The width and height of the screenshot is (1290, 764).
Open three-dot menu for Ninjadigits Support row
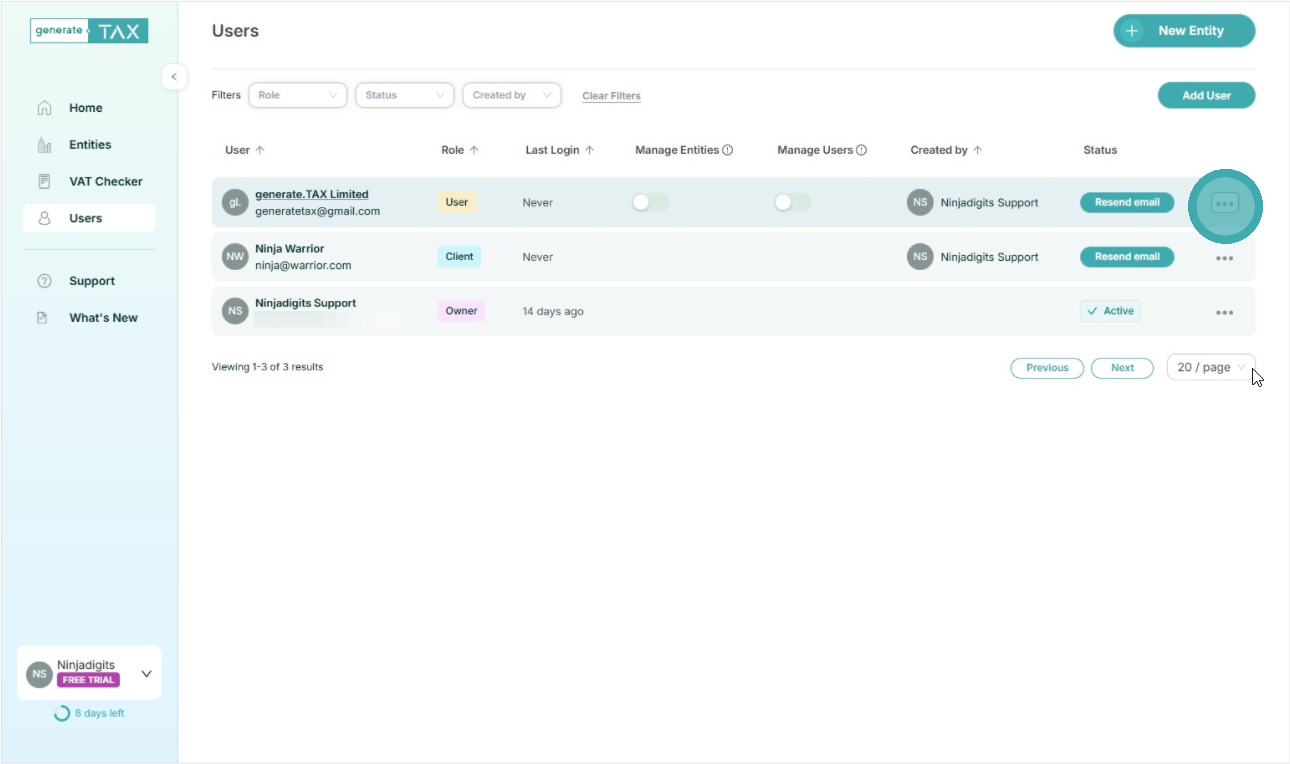coord(1224,312)
